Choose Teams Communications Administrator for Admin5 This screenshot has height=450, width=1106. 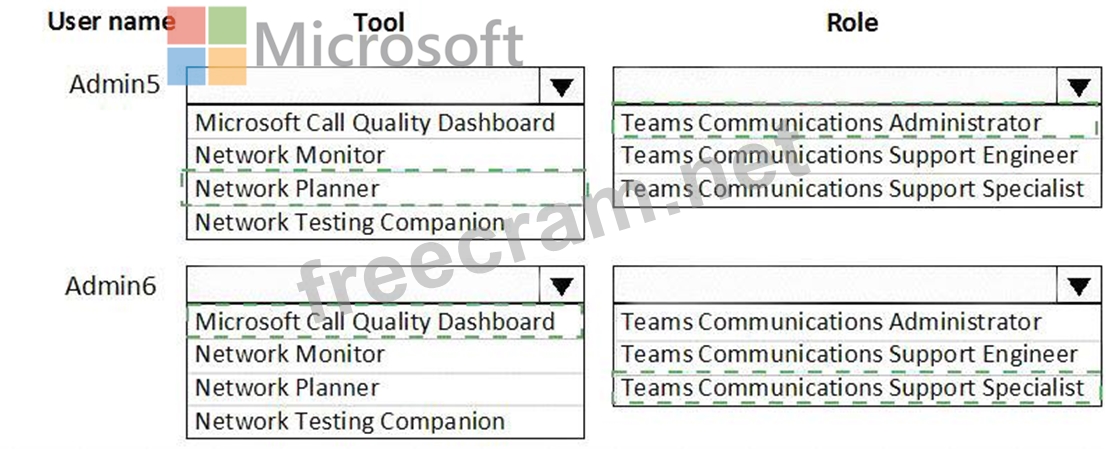[831, 123]
